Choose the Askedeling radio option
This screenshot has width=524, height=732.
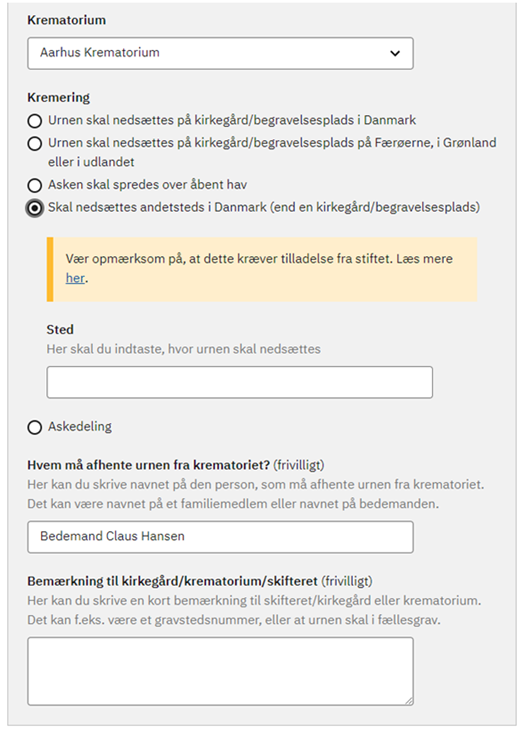tap(35, 427)
